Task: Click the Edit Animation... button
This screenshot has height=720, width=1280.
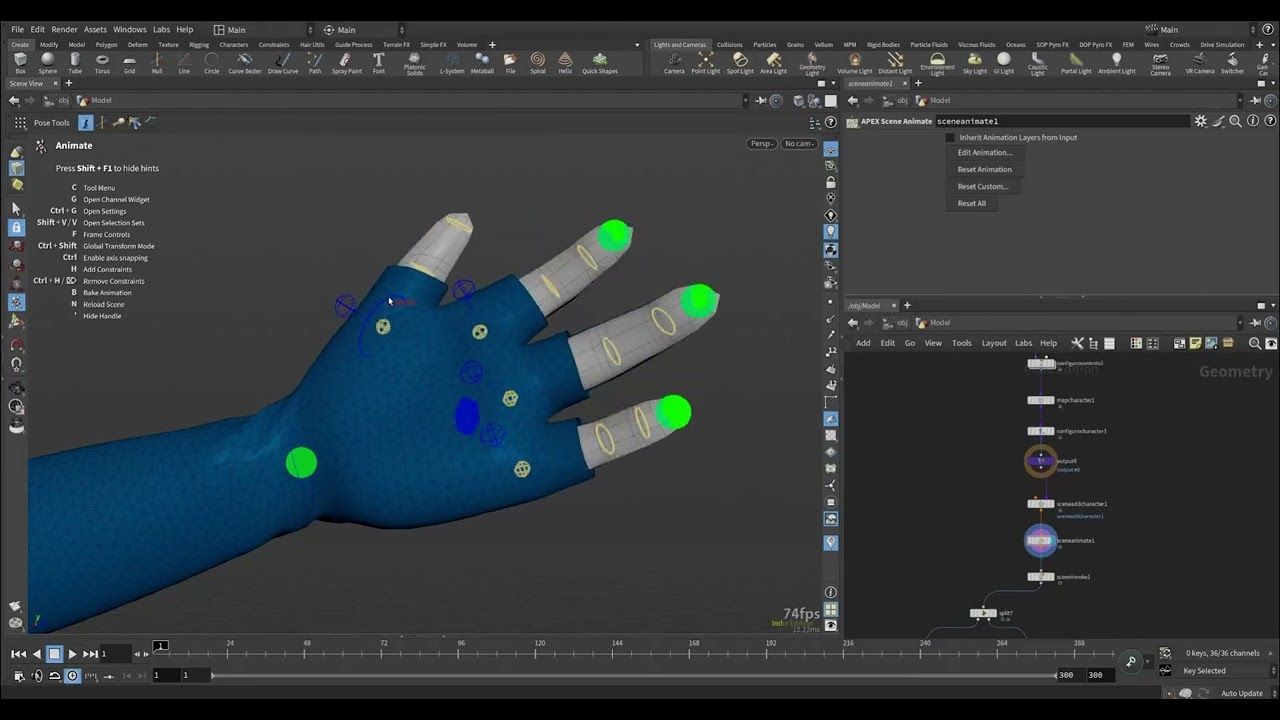Action: coord(985,153)
